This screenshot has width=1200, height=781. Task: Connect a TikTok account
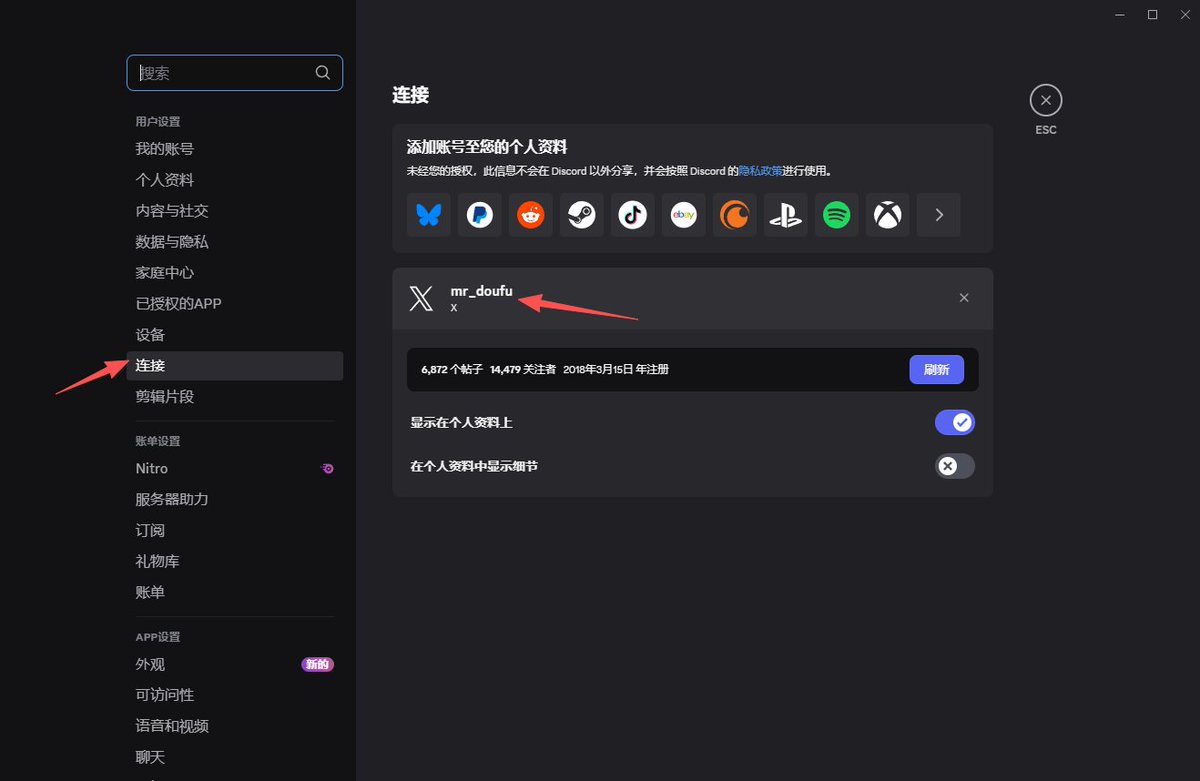click(633, 215)
